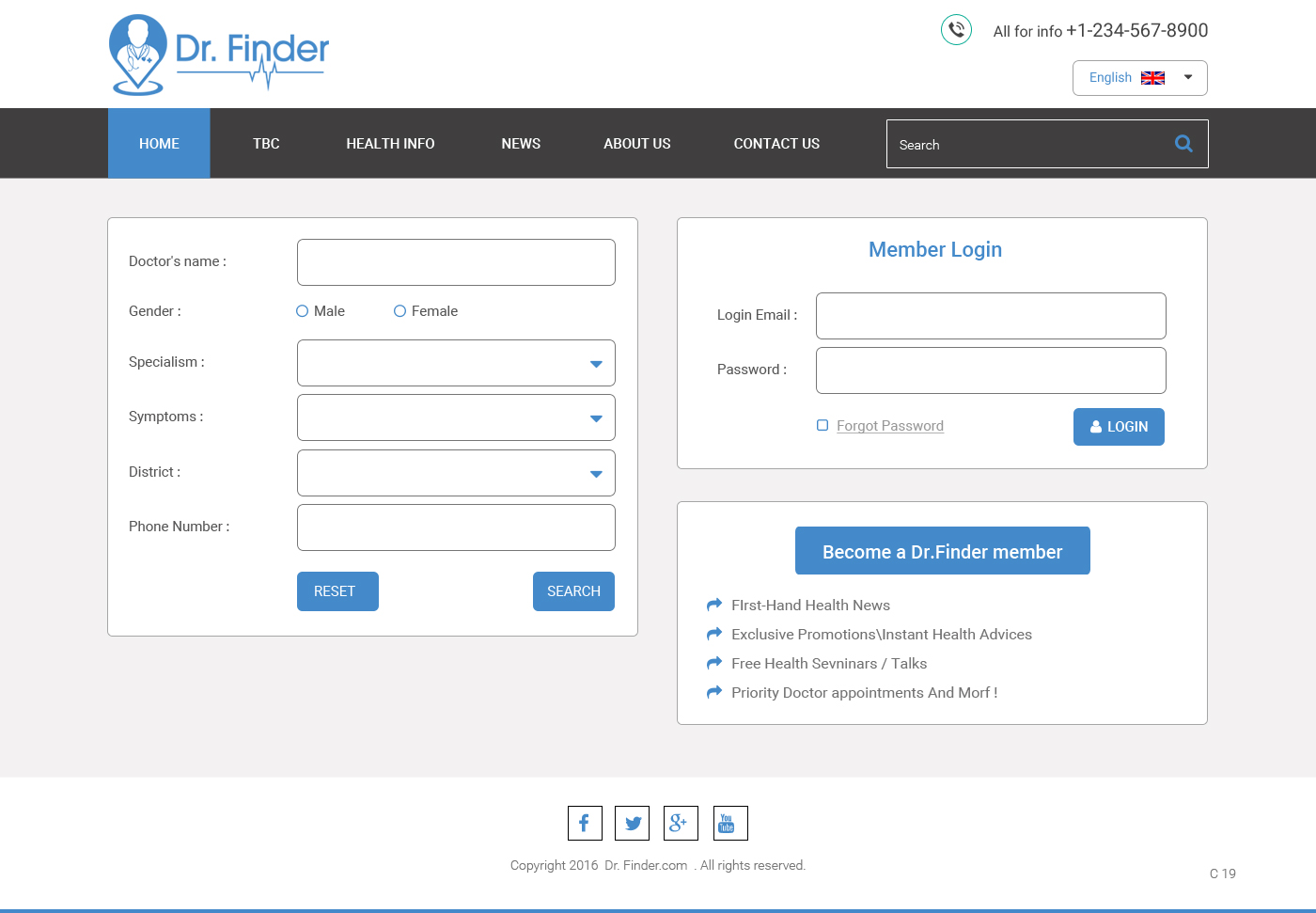Focus the Login Email input field

[x=991, y=316]
